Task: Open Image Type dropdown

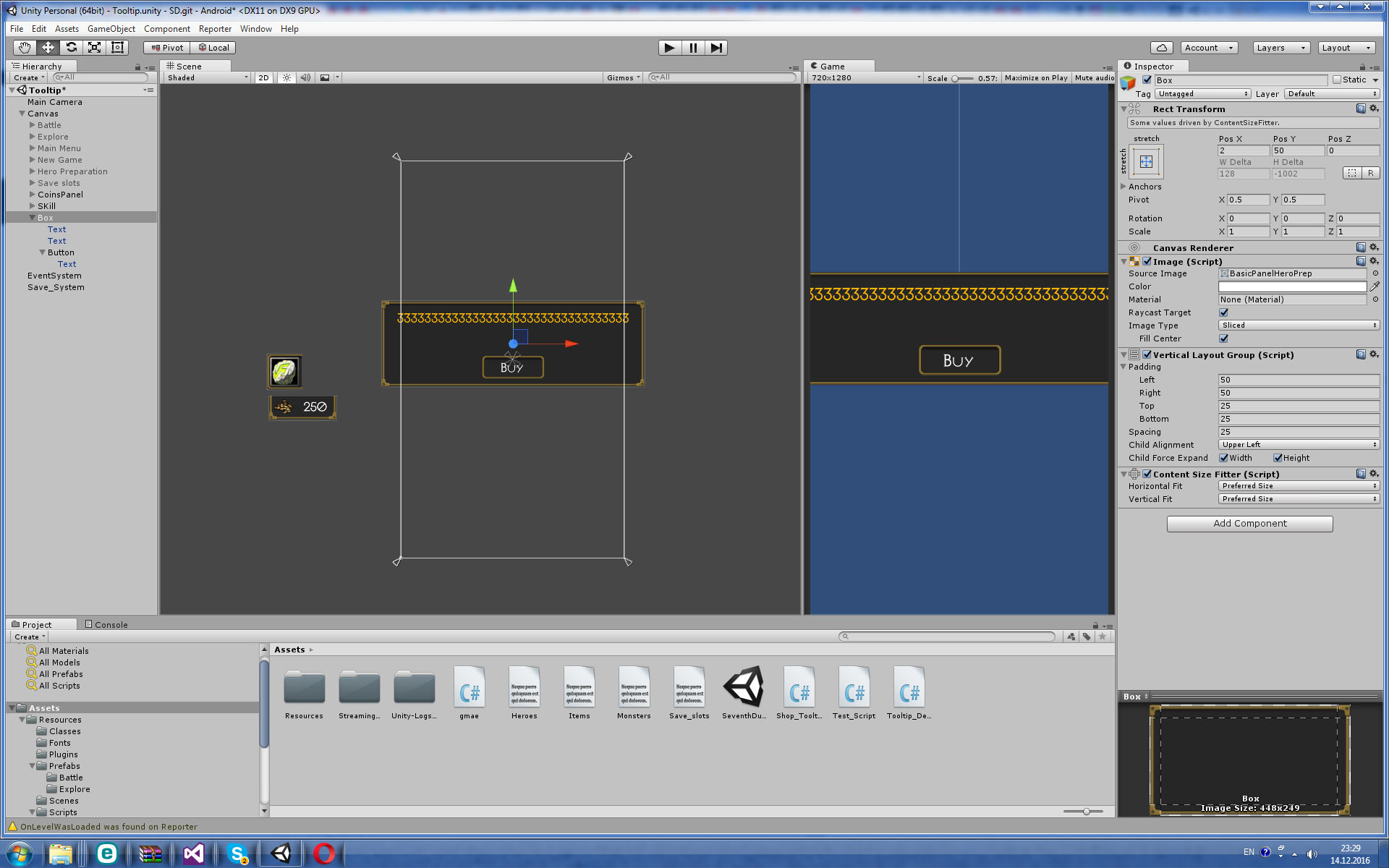Action: (x=1299, y=325)
